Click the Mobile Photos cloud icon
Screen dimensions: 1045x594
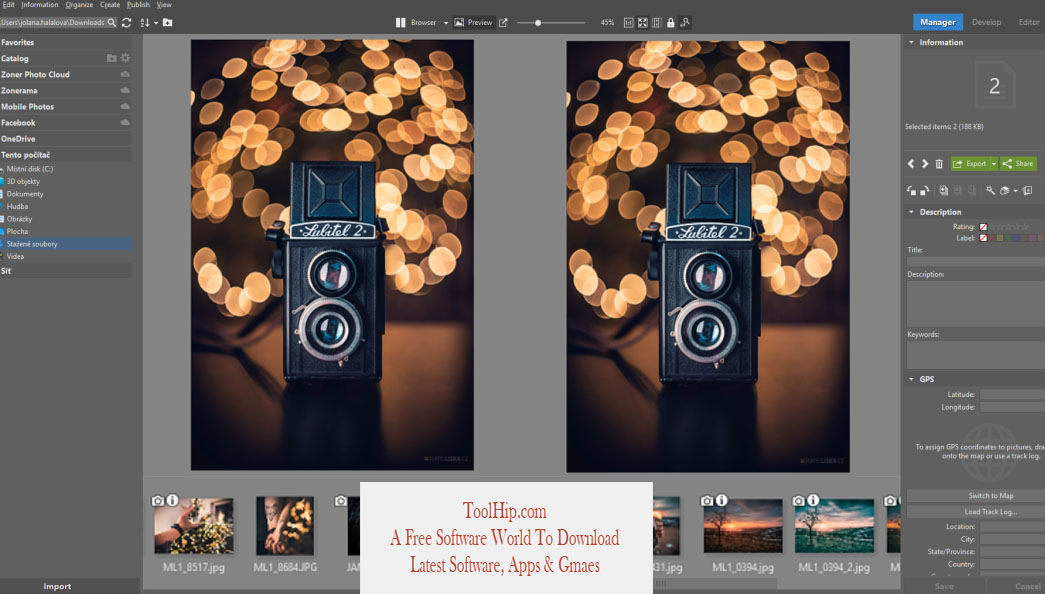(x=125, y=106)
